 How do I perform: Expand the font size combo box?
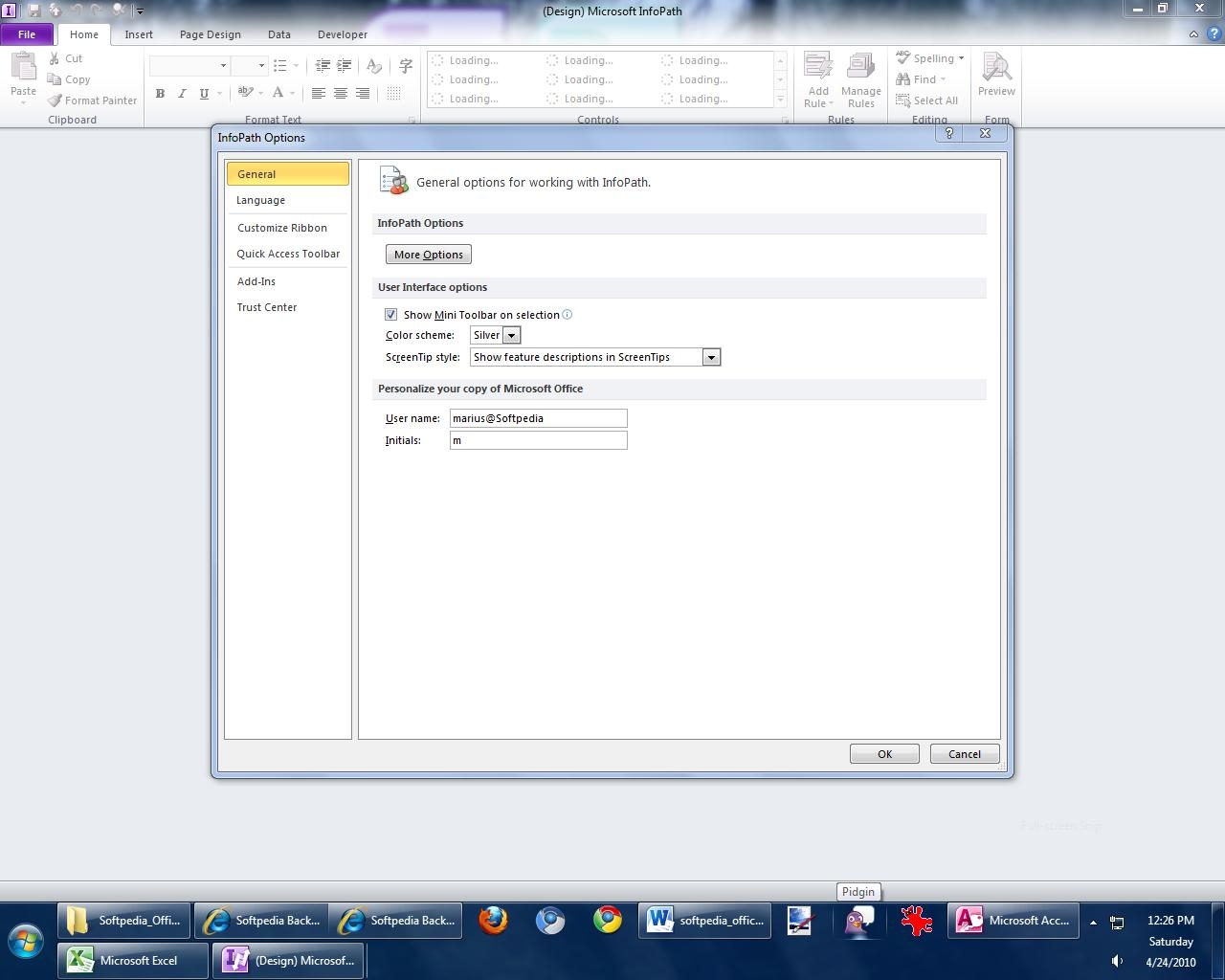pos(261,66)
